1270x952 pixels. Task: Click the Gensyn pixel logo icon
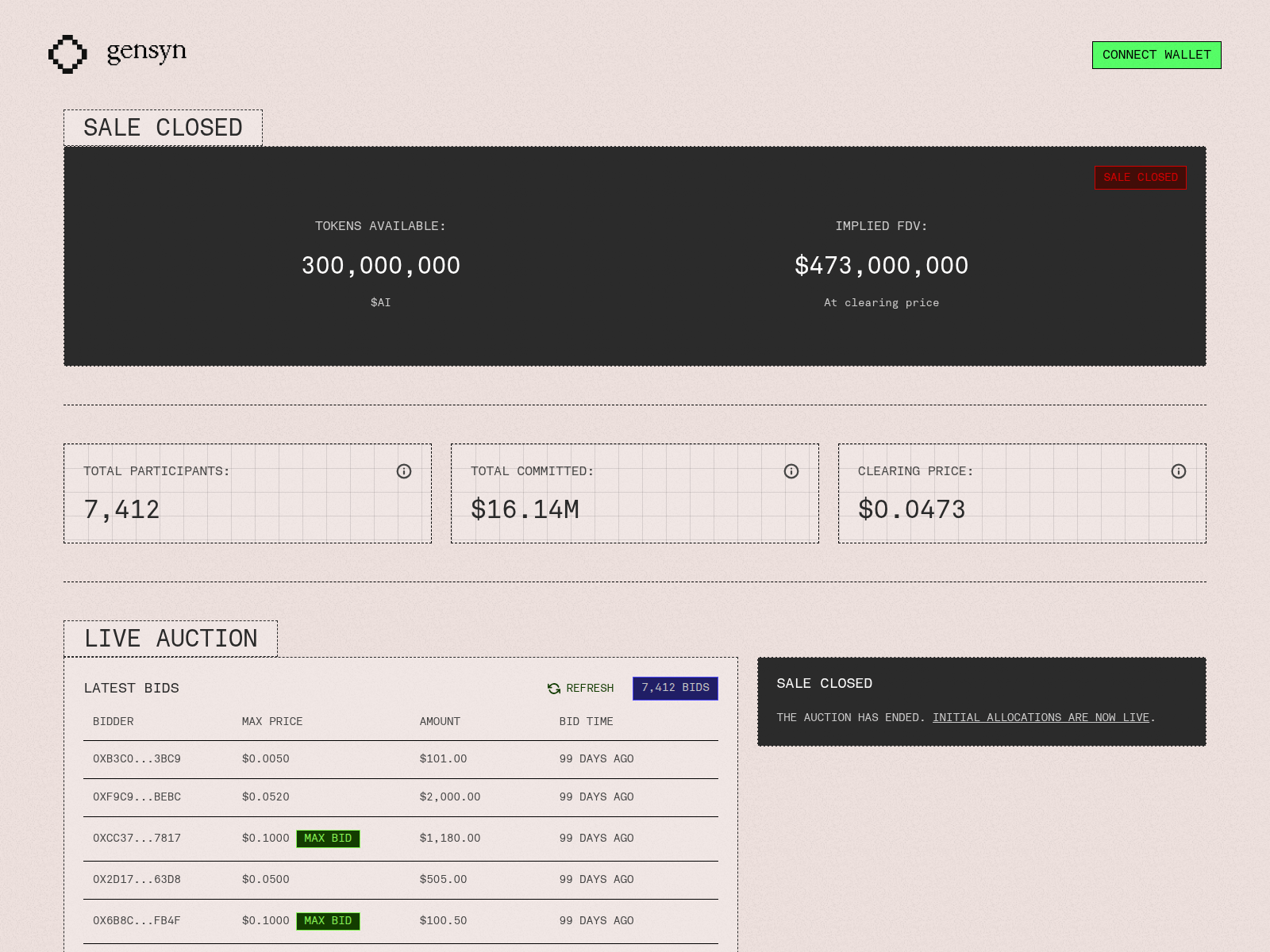pos(67,54)
